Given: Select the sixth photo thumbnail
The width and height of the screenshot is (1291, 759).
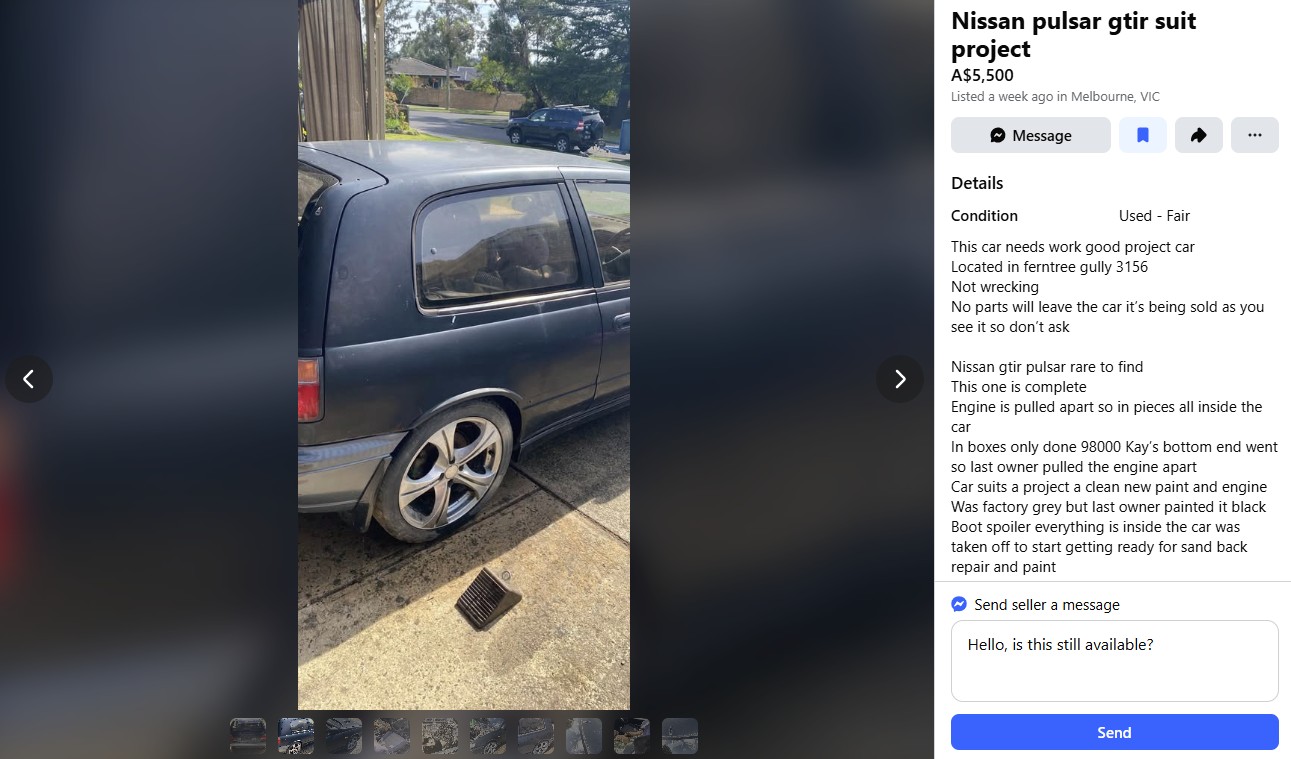Looking at the screenshot, I should (488, 736).
